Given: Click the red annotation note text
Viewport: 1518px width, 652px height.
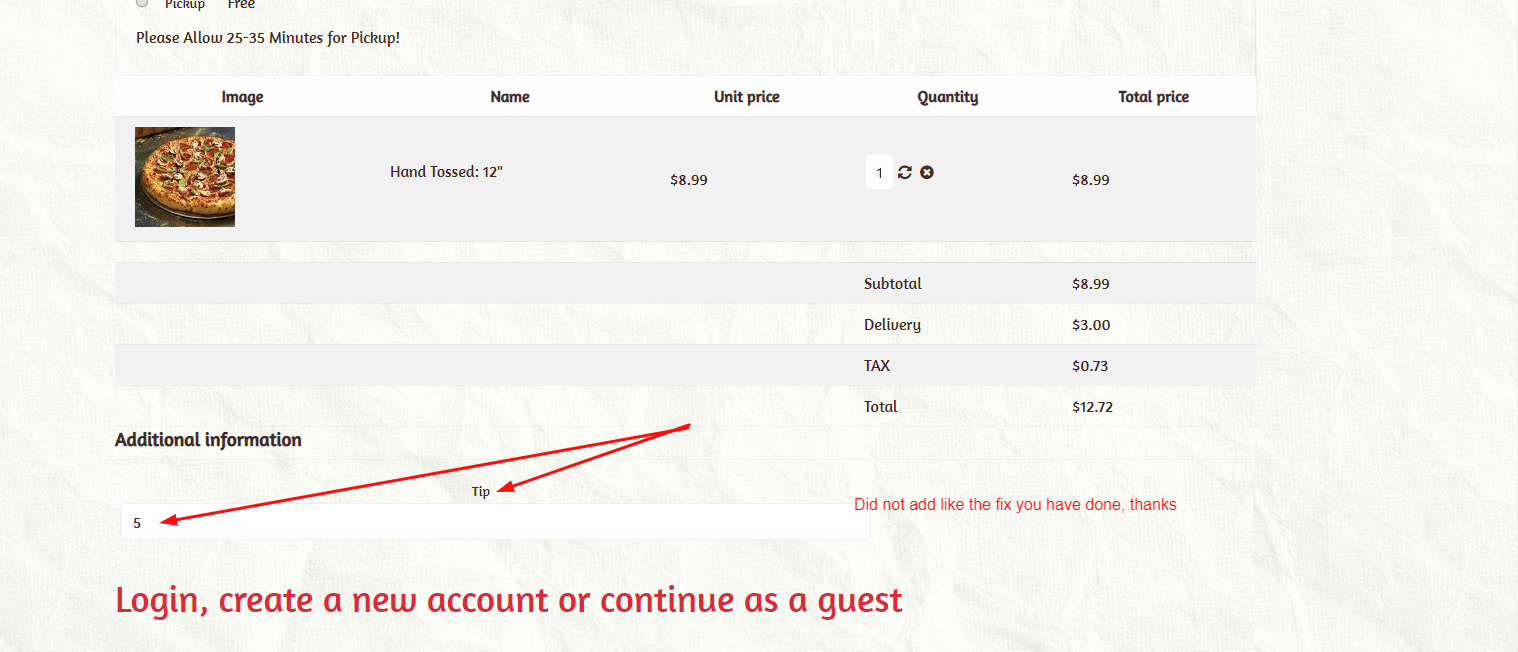Looking at the screenshot, I should click(x=1015, y=505).
